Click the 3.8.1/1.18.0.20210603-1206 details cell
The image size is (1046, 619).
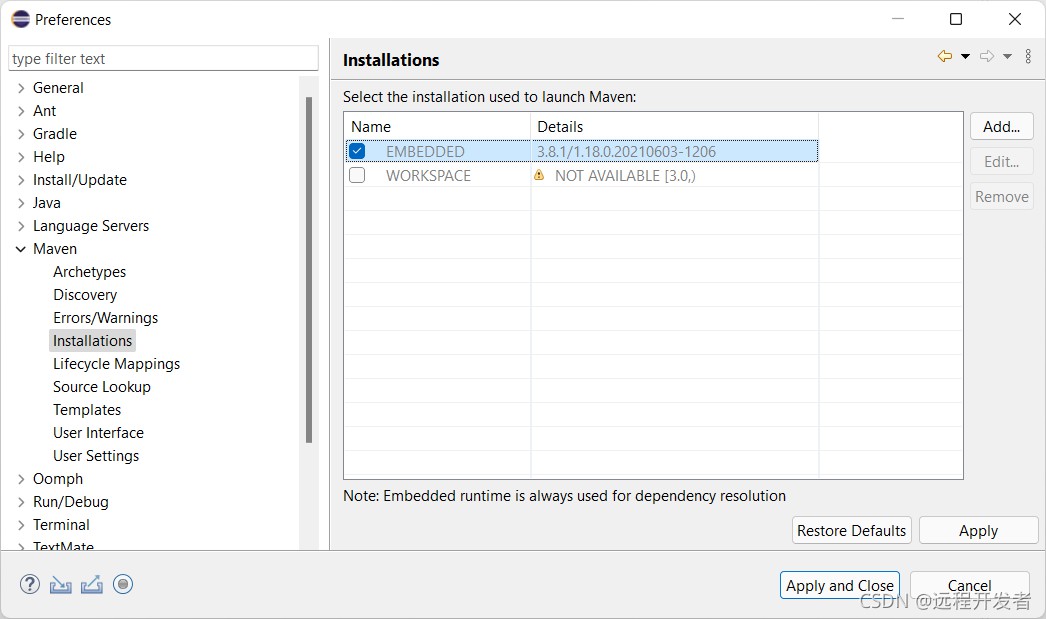pyautogui.click(x=626, y=151)
